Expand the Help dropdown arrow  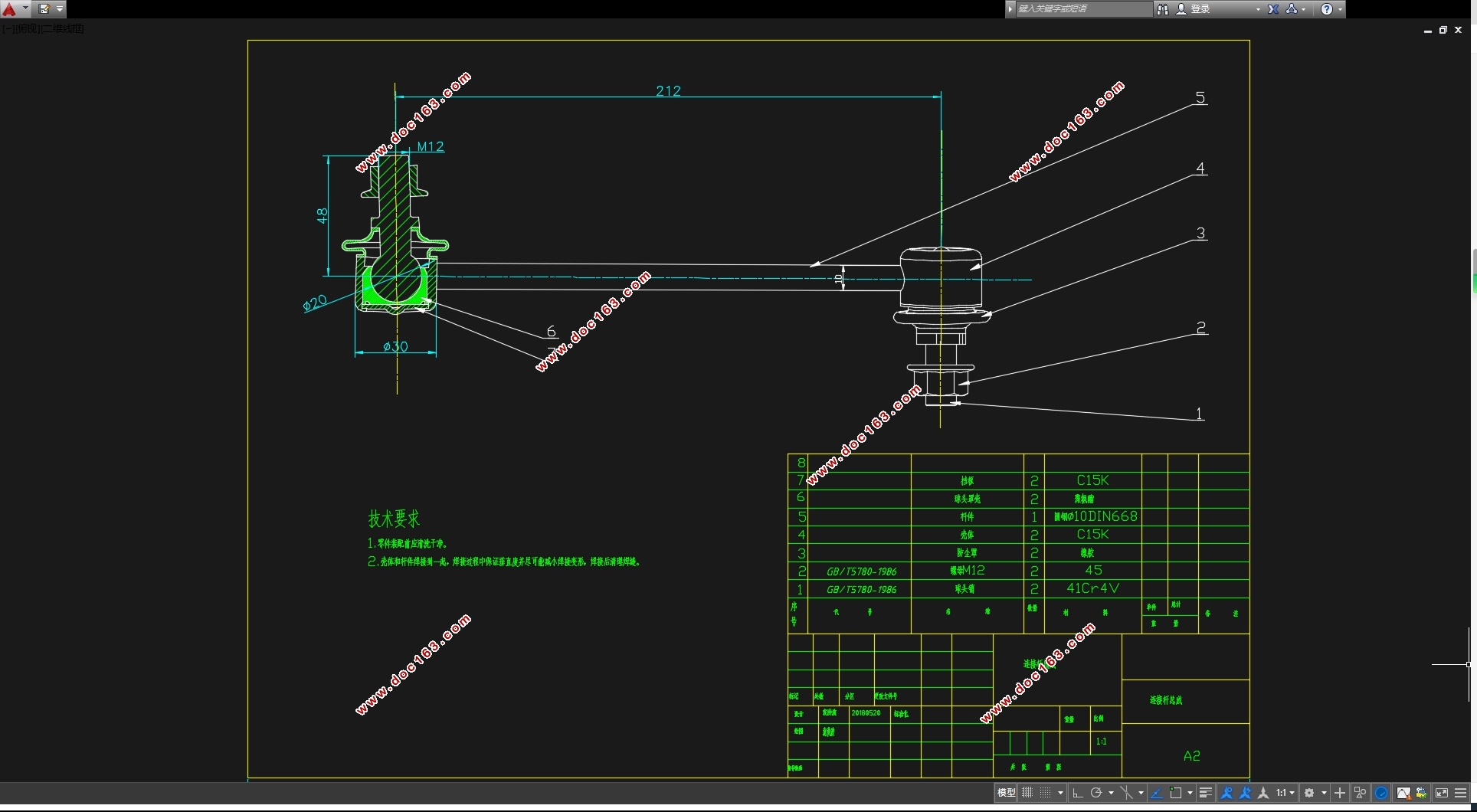[1340, 9]
